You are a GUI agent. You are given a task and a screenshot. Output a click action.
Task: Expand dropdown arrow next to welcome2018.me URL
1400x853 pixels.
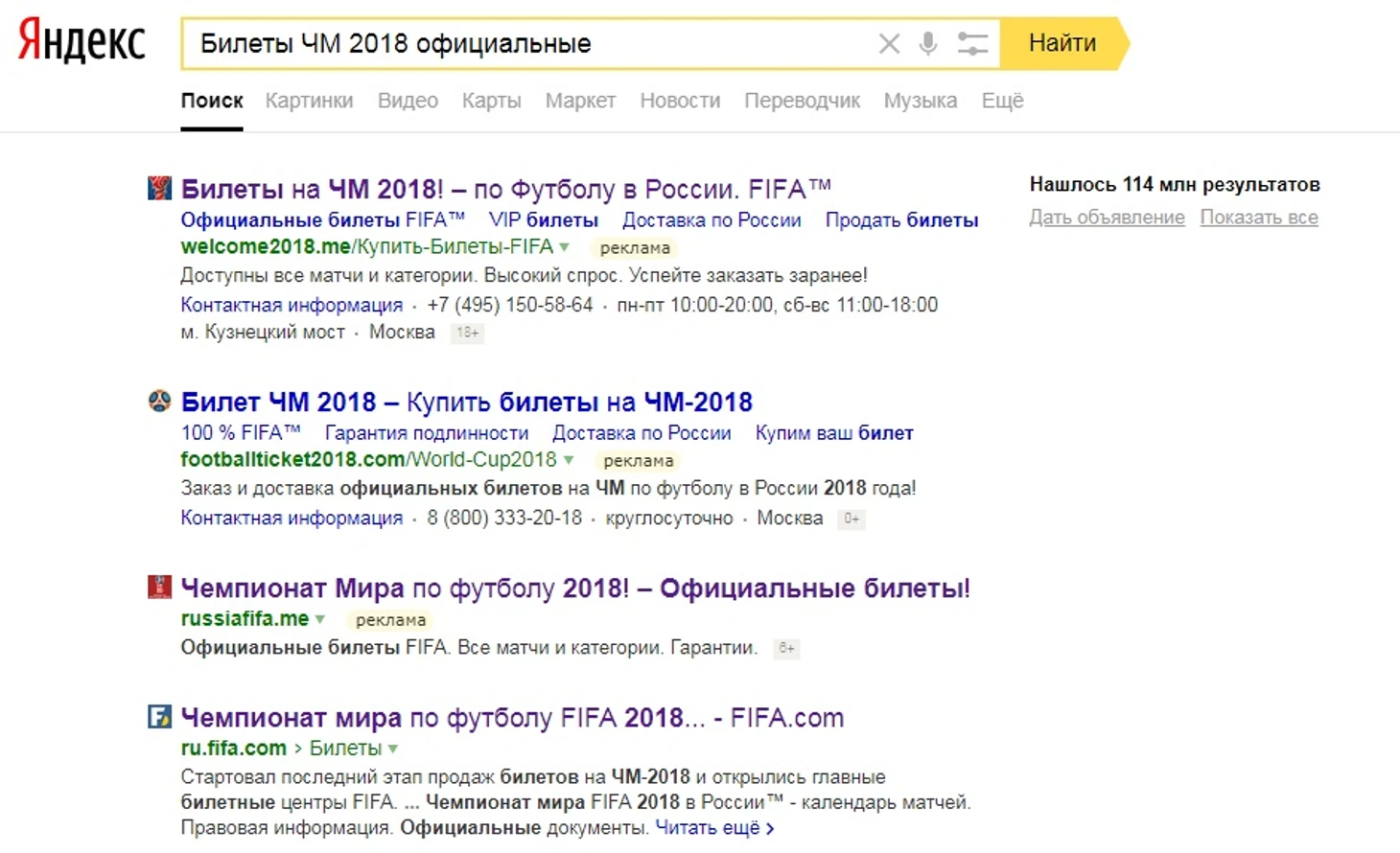565,247
